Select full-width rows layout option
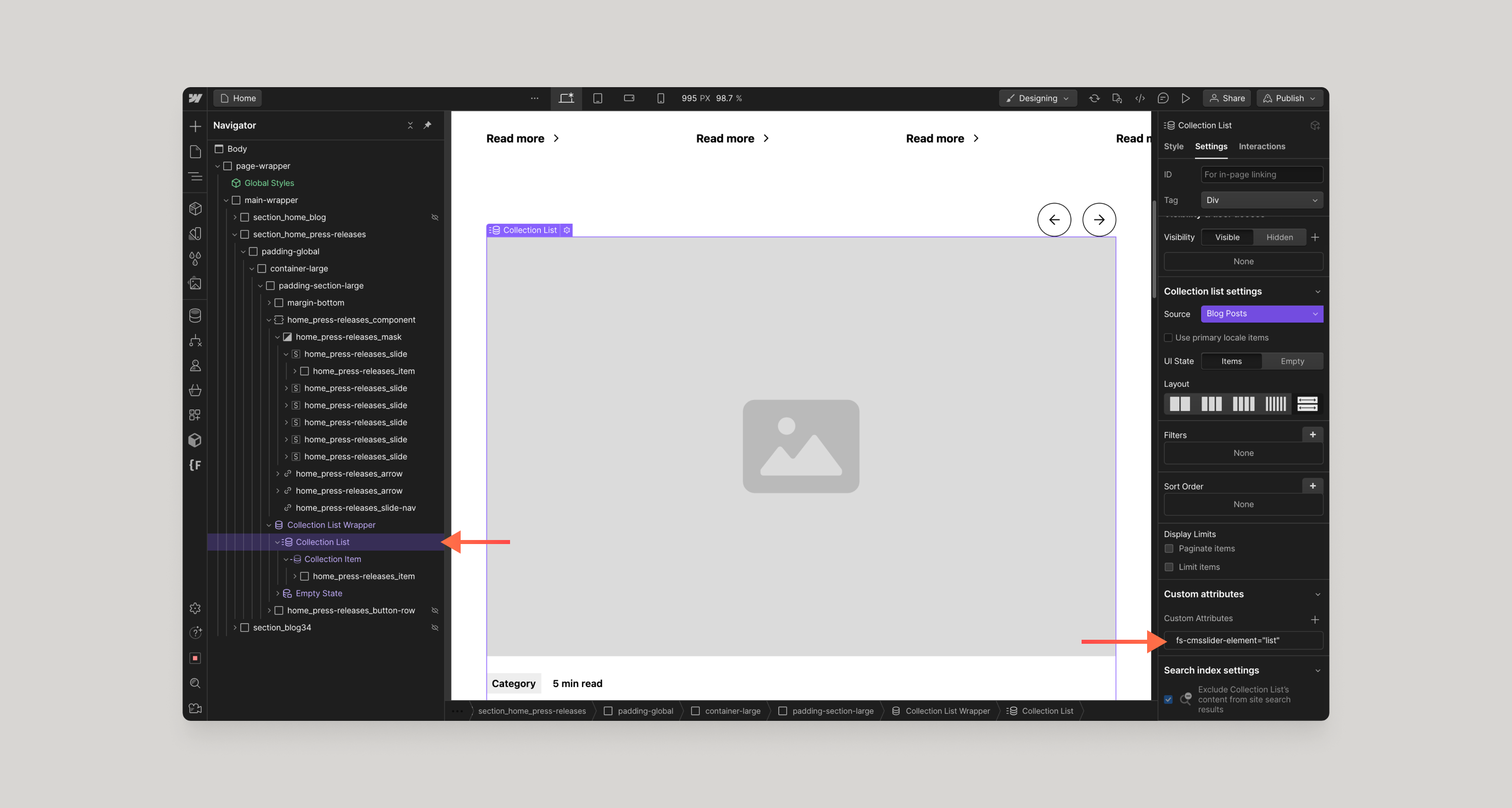The height and width of the screenshot is (808, 1512). 1306,403
